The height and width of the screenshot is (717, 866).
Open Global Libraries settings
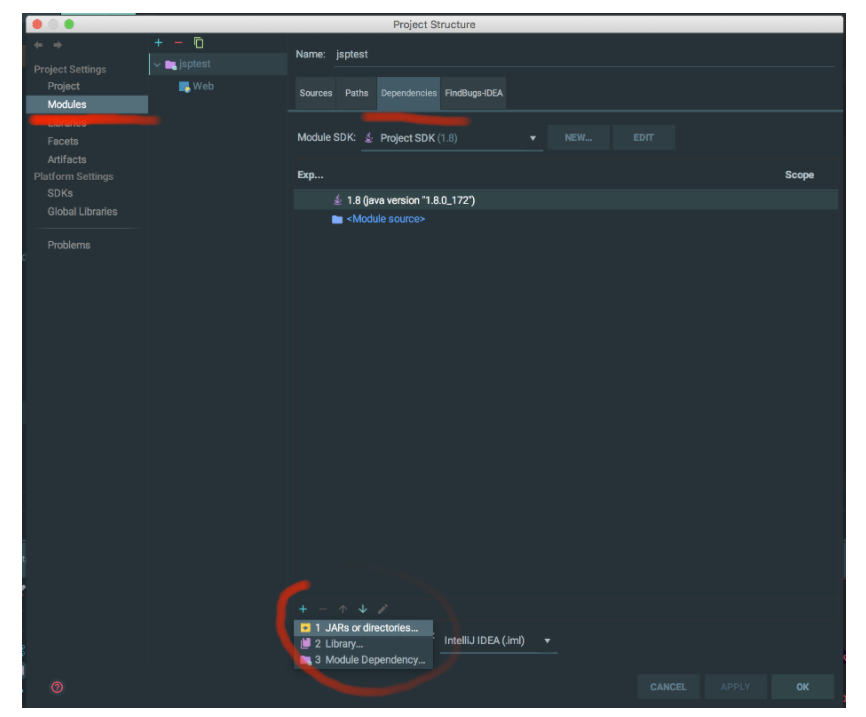pos(82,212)
